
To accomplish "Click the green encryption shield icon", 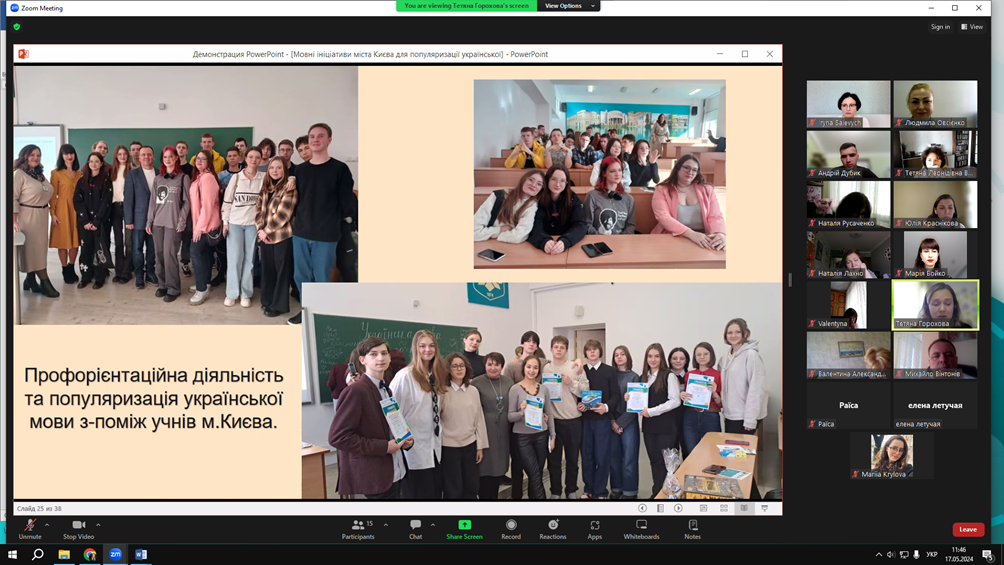I will 17,27.
